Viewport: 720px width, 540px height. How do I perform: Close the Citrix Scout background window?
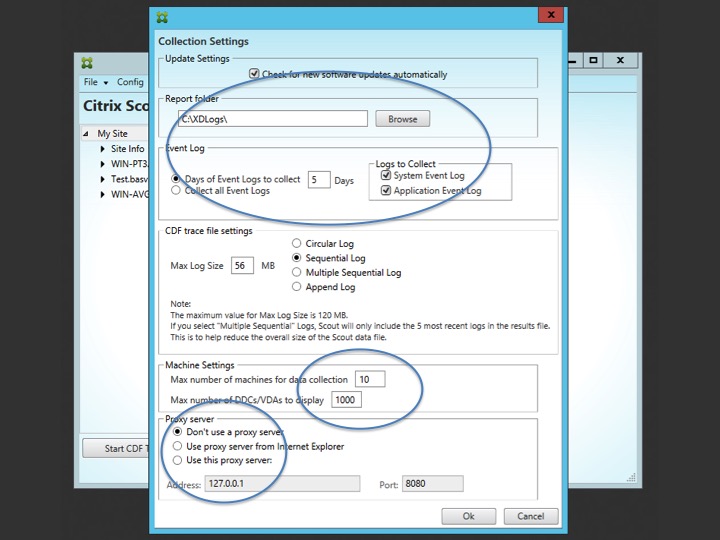[x=620, y=60]
